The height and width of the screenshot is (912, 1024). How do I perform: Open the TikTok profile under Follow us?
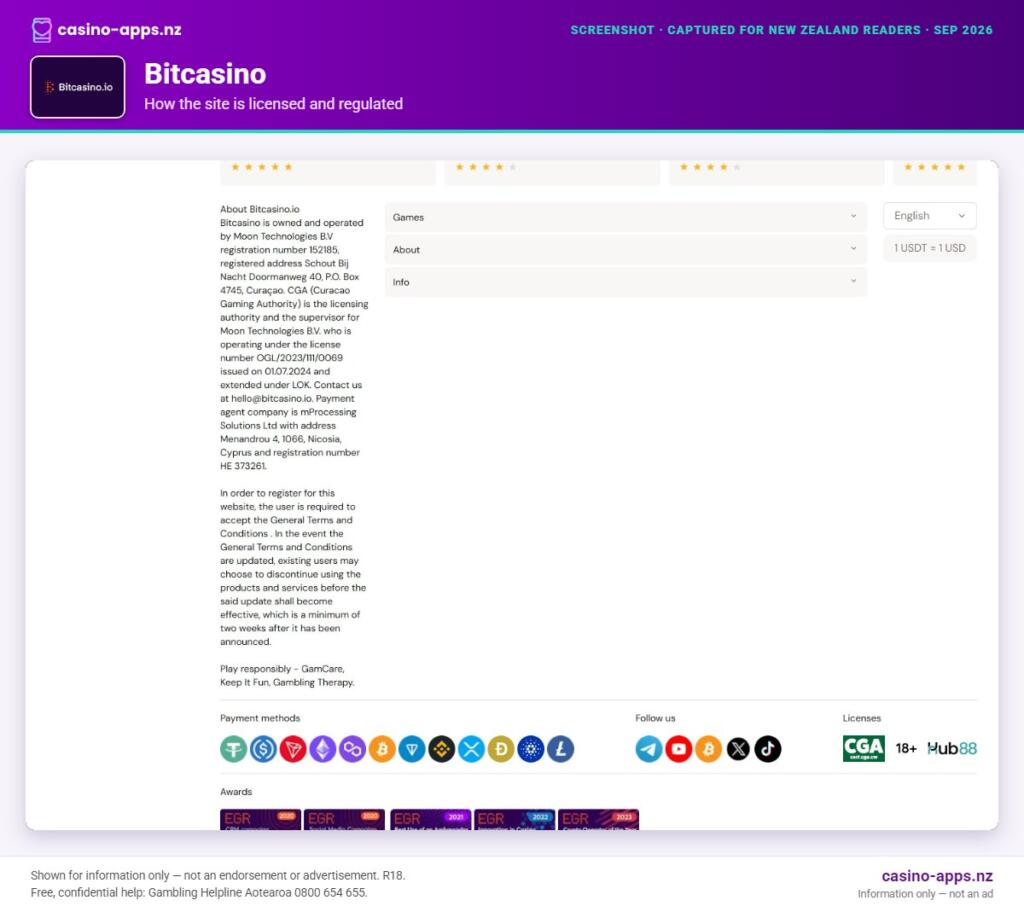pos(767,749)
